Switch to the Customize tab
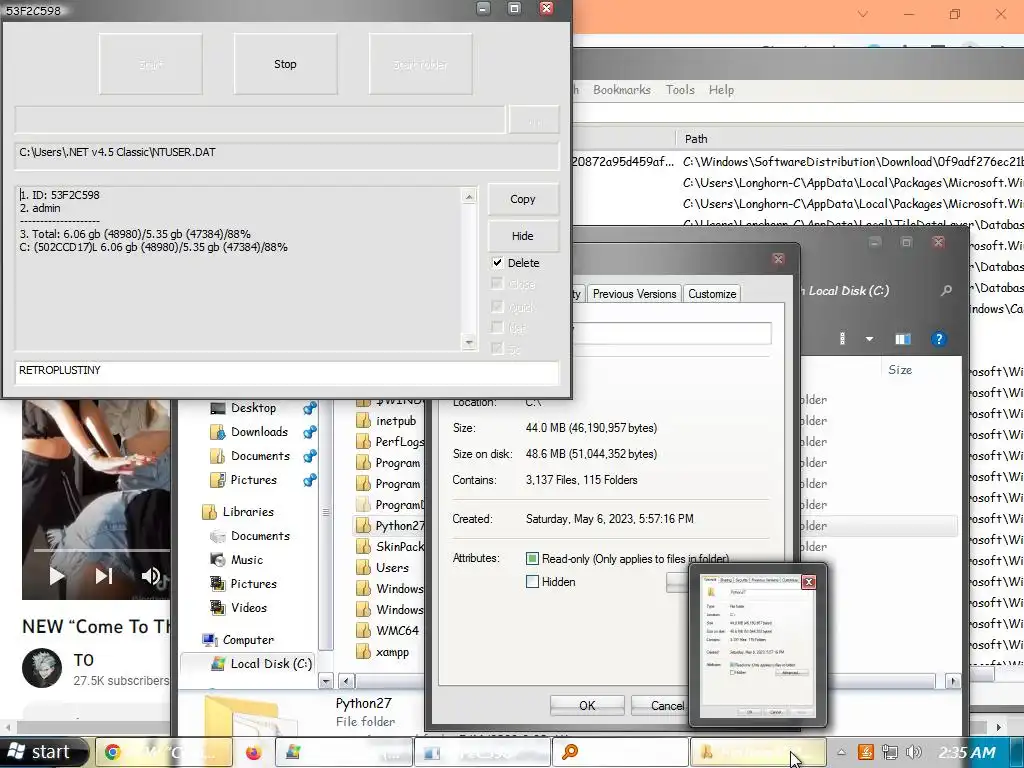 [712, 294]
